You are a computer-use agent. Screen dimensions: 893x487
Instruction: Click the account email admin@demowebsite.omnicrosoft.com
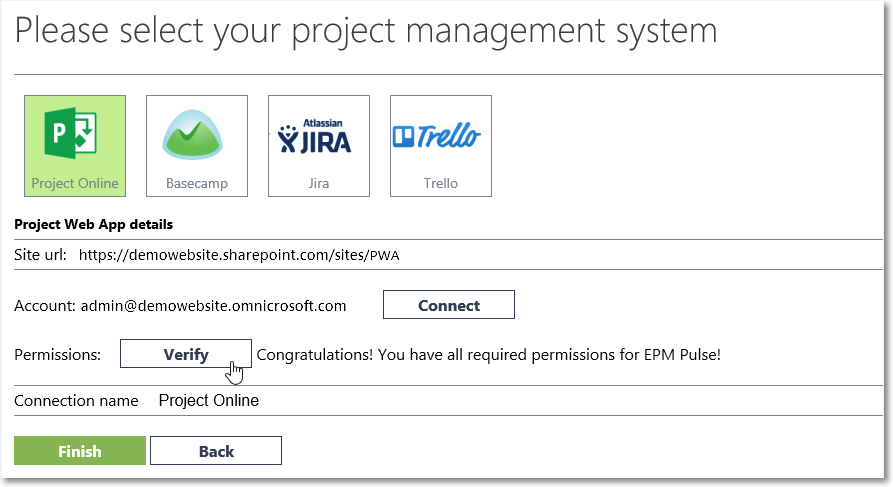pos(214,306)
